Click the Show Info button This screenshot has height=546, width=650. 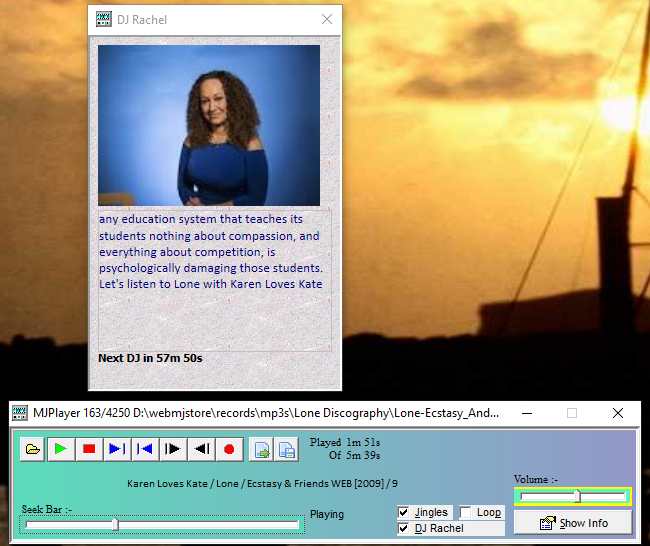pyautogui.click(x=573, y=523)
